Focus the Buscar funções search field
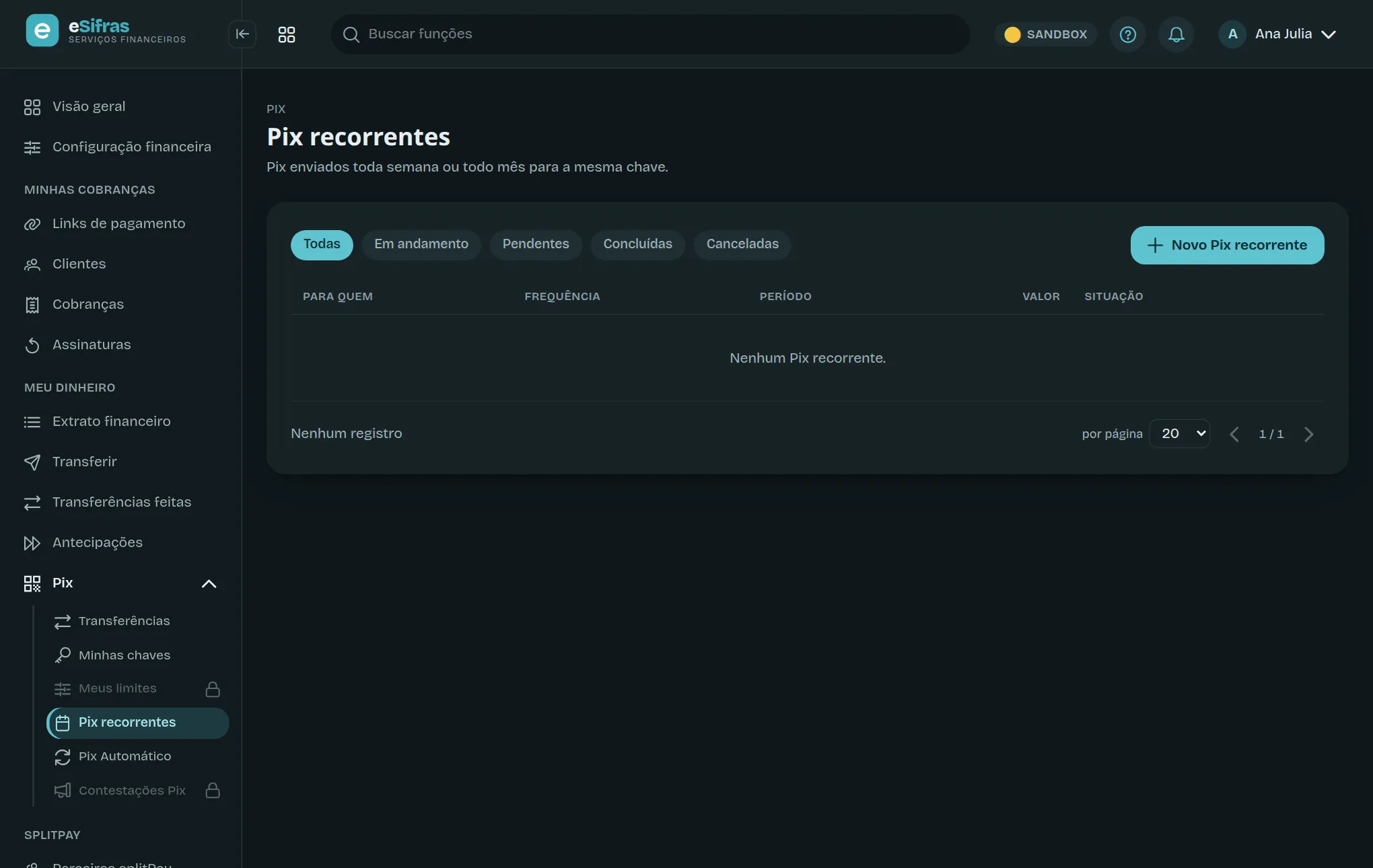This screenshot has width=1373, height=868. [x=650, y=34]
